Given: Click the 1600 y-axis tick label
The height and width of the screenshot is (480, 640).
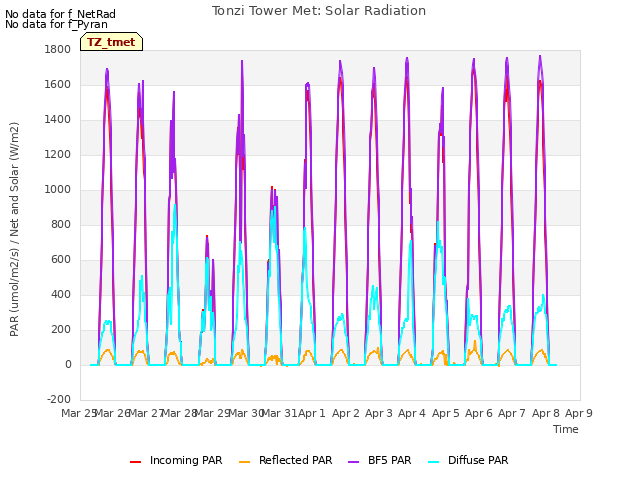Looking at the screenshot, I should click(58, 84).
